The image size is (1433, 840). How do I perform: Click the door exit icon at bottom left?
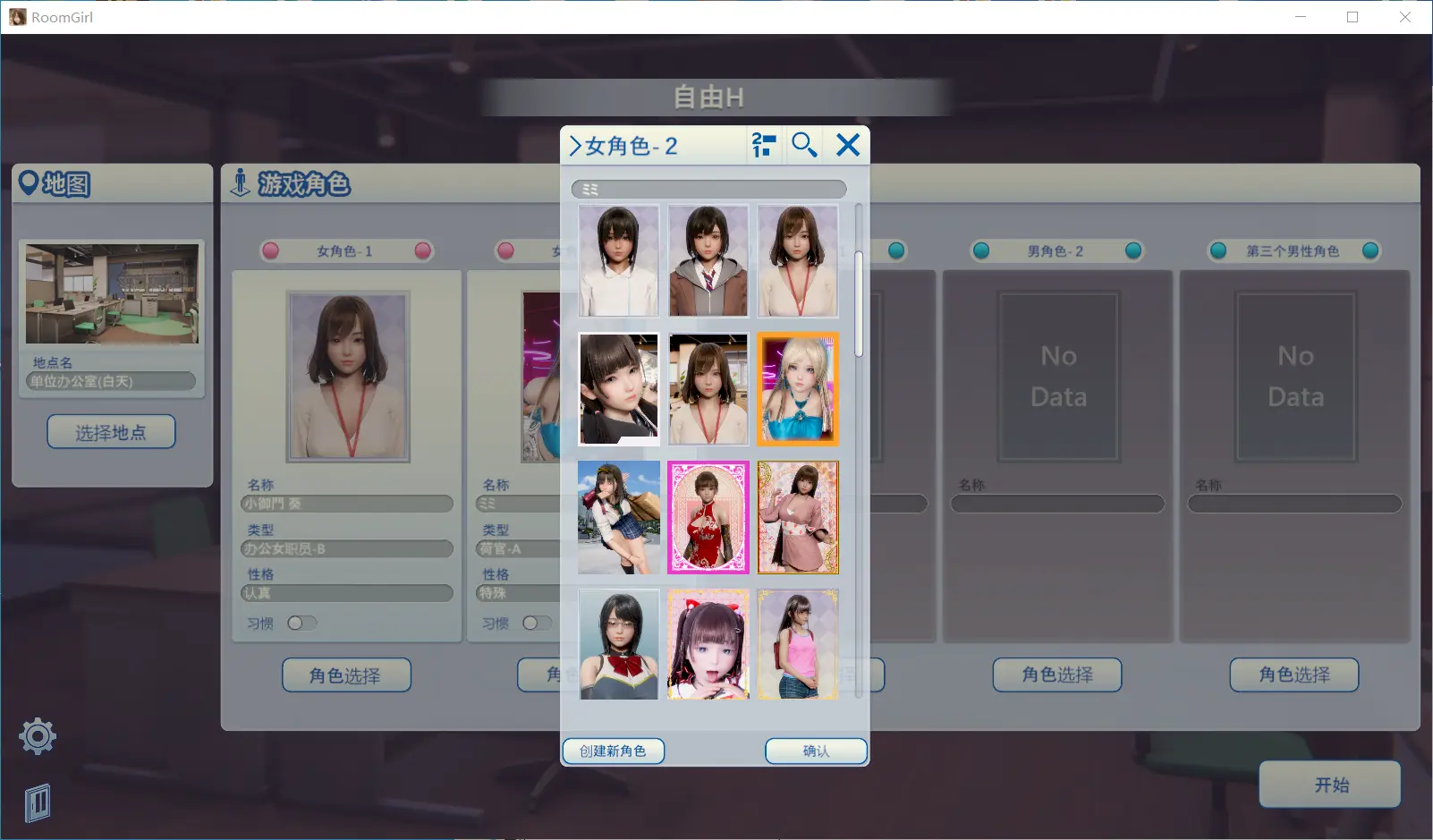(37, 802)
